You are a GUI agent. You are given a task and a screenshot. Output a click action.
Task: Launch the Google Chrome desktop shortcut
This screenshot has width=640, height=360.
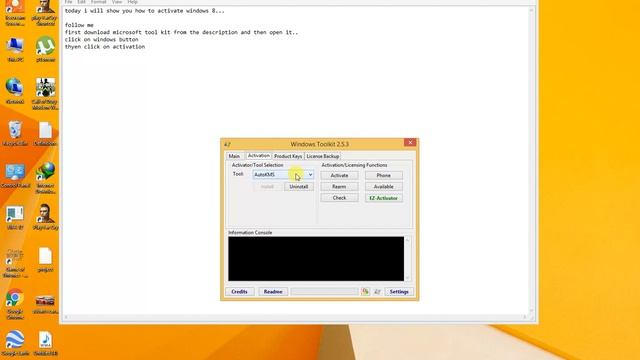pos(15,304)
